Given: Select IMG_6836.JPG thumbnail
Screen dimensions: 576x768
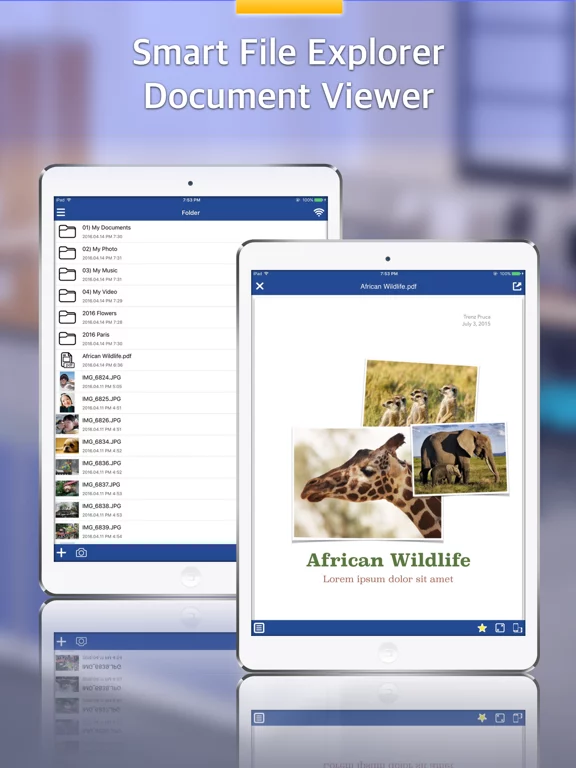Looking at the screenshot, I should (x=67, y=467).
